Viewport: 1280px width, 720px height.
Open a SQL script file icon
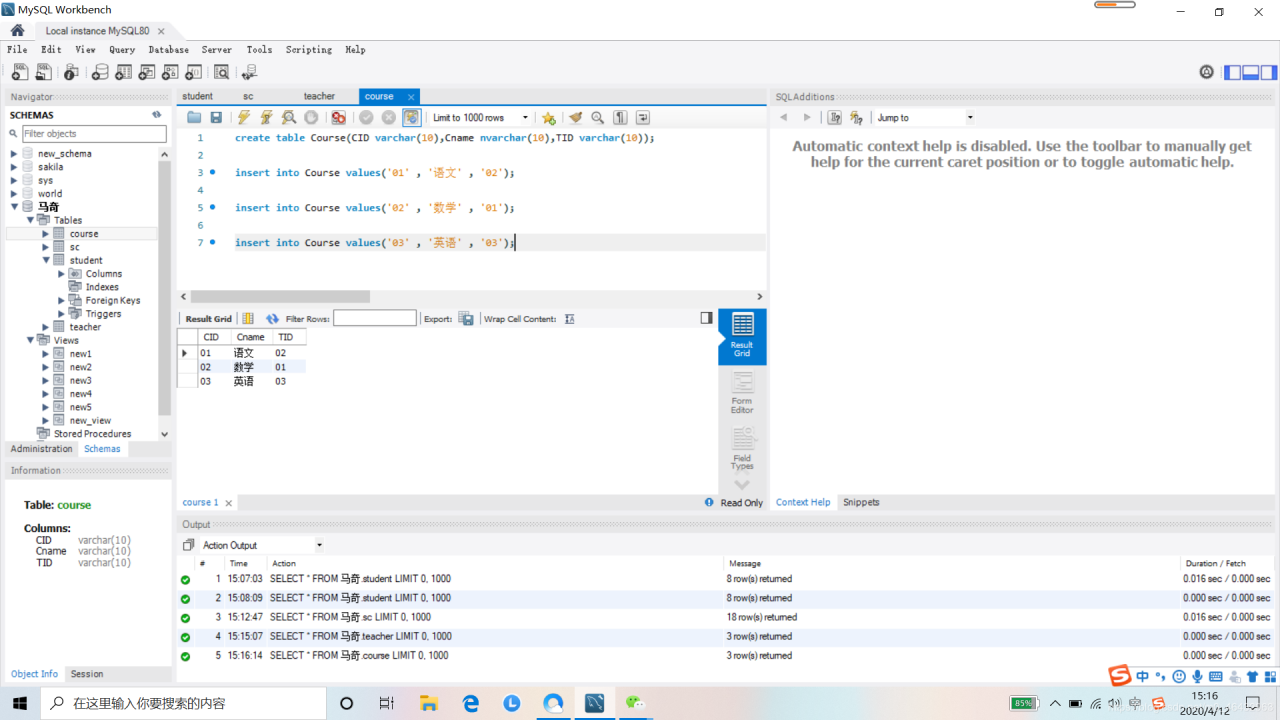pyautogui.click(x=43, y=72)
